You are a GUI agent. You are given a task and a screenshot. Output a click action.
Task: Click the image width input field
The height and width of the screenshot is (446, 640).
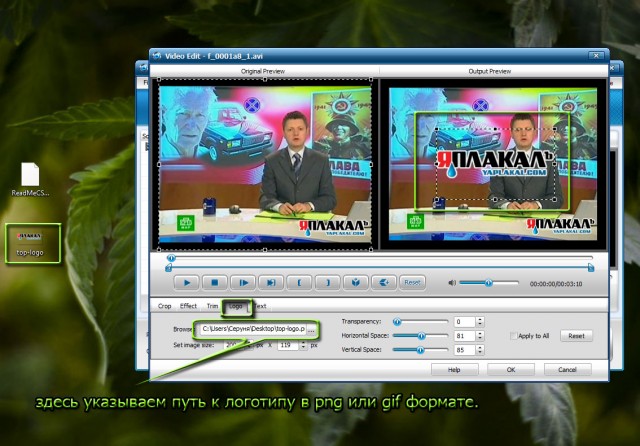click(234, 345)
